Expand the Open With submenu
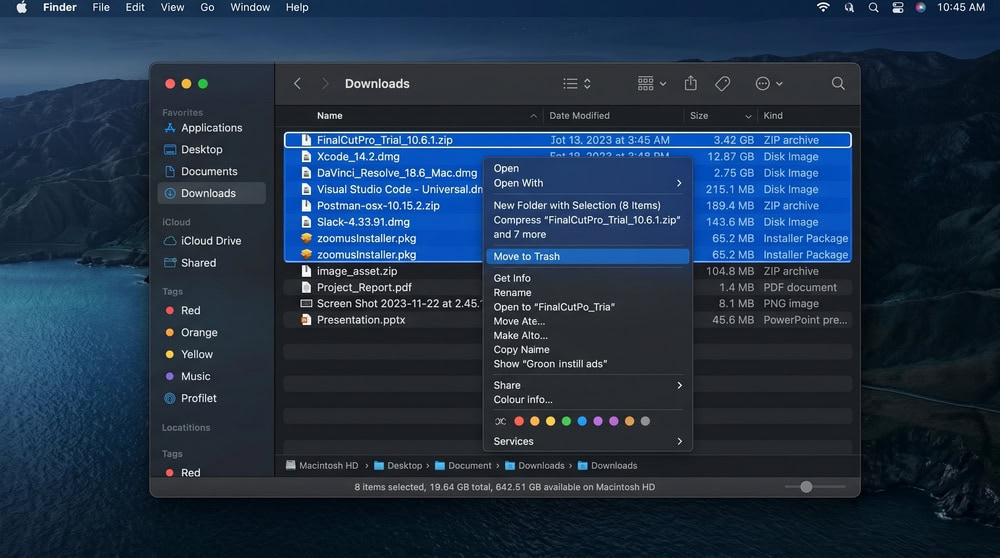 coord(587,183)
